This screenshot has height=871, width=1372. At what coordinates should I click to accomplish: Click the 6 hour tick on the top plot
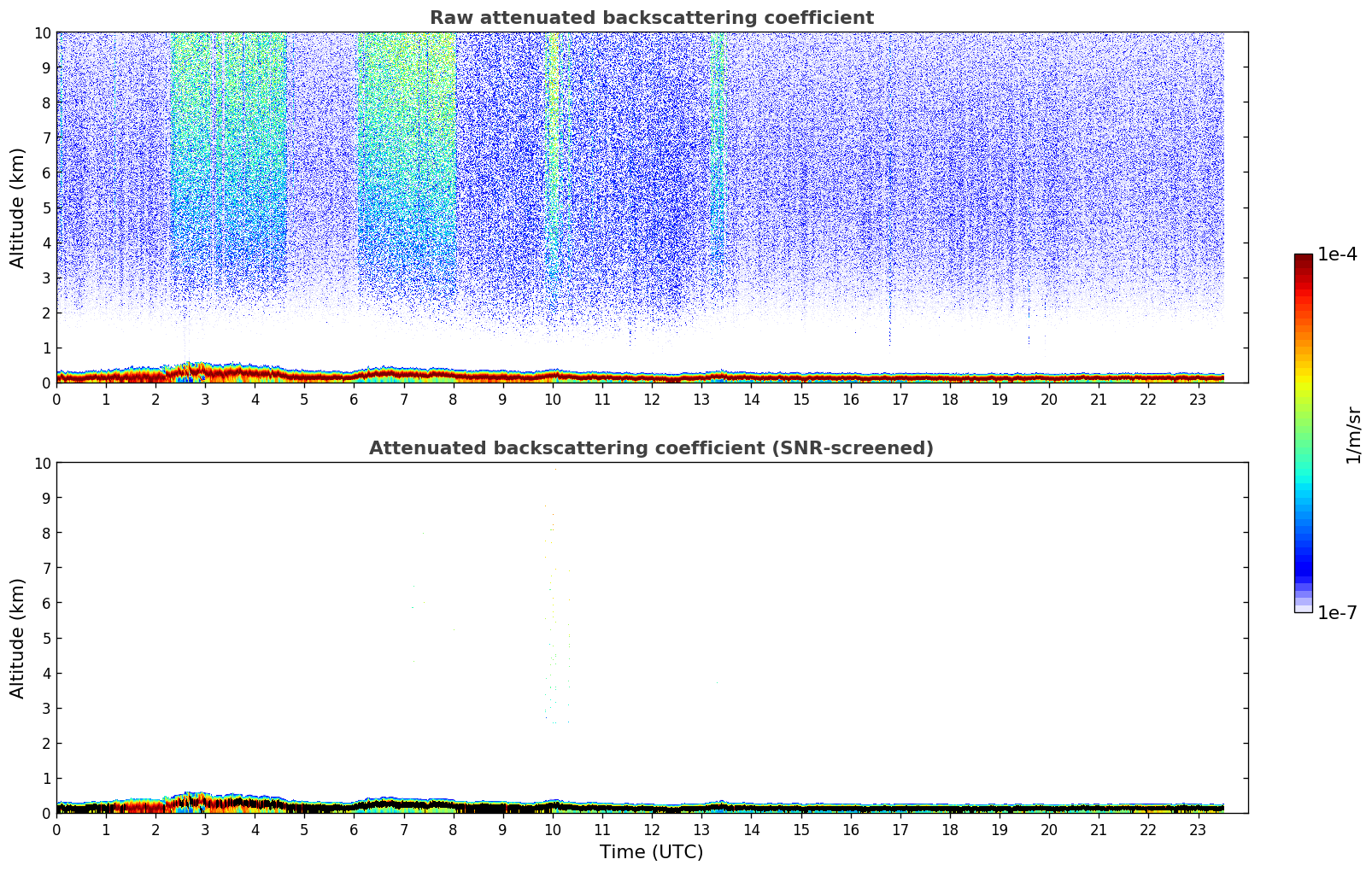[355, 400]
